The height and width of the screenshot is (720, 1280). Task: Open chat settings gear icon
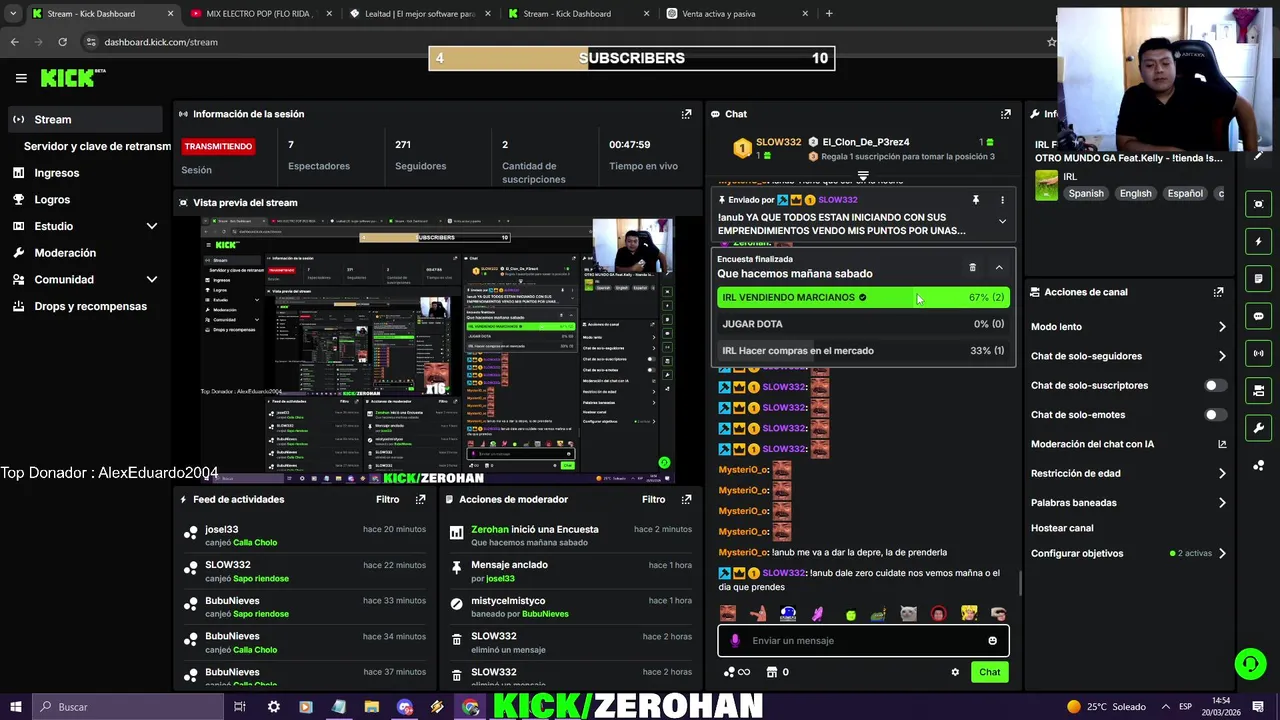(955, 672)
